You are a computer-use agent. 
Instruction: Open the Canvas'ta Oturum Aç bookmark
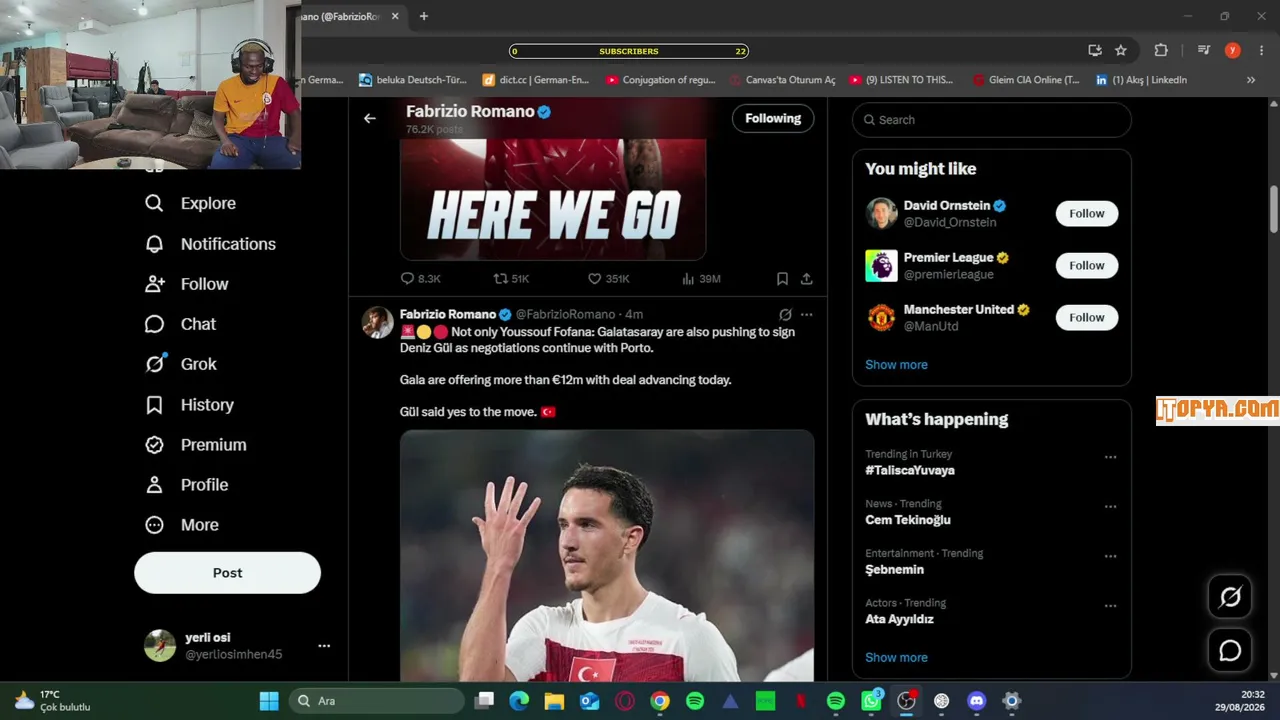coord(782,80)
